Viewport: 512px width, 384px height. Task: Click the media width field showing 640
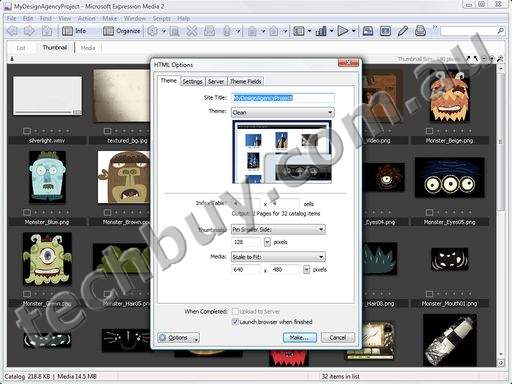[246, 269]
